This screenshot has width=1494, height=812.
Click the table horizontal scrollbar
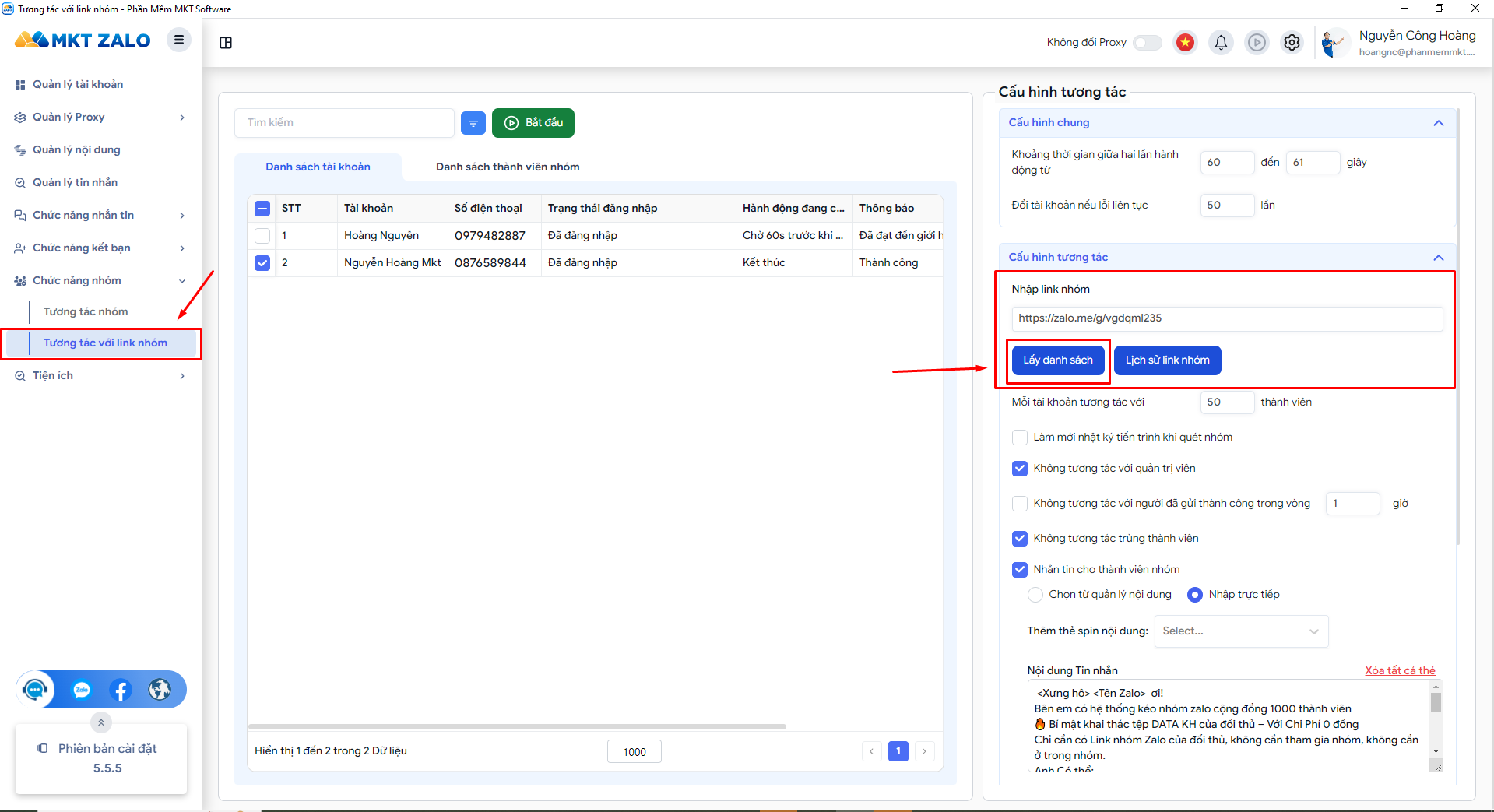pyautogui.click(x=517, y=726)
